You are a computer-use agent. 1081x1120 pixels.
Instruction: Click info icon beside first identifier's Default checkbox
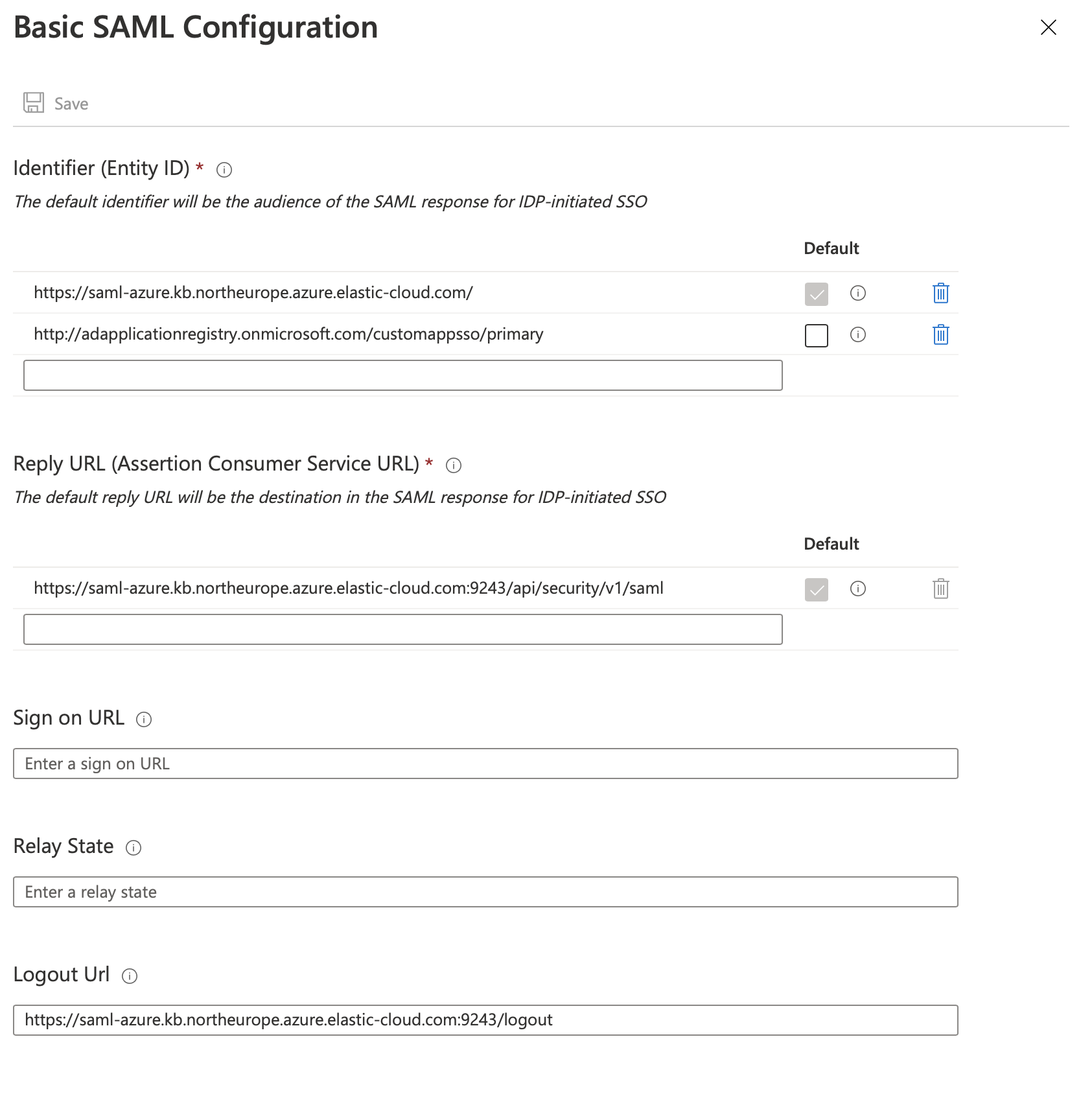coord(857,294)
